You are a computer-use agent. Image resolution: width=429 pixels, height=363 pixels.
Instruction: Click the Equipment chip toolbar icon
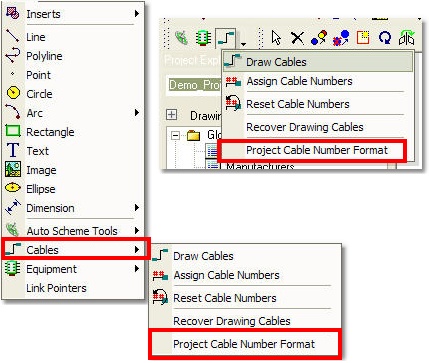point(203,38)
